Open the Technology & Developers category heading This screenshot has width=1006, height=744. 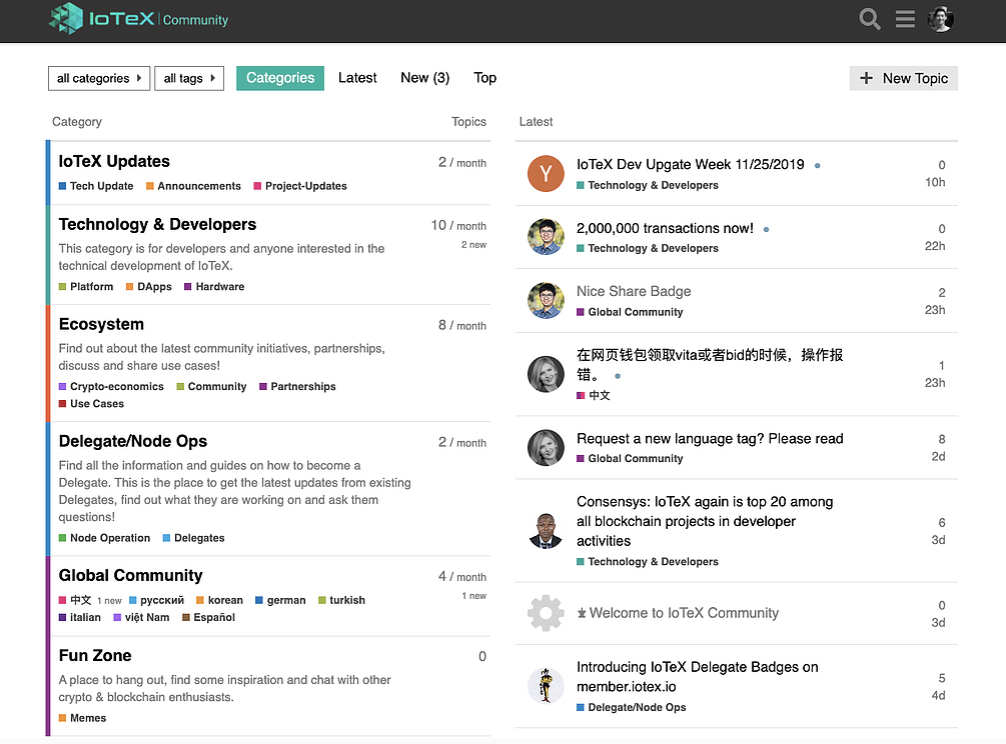pyautogui.click(x=157, y=224)
